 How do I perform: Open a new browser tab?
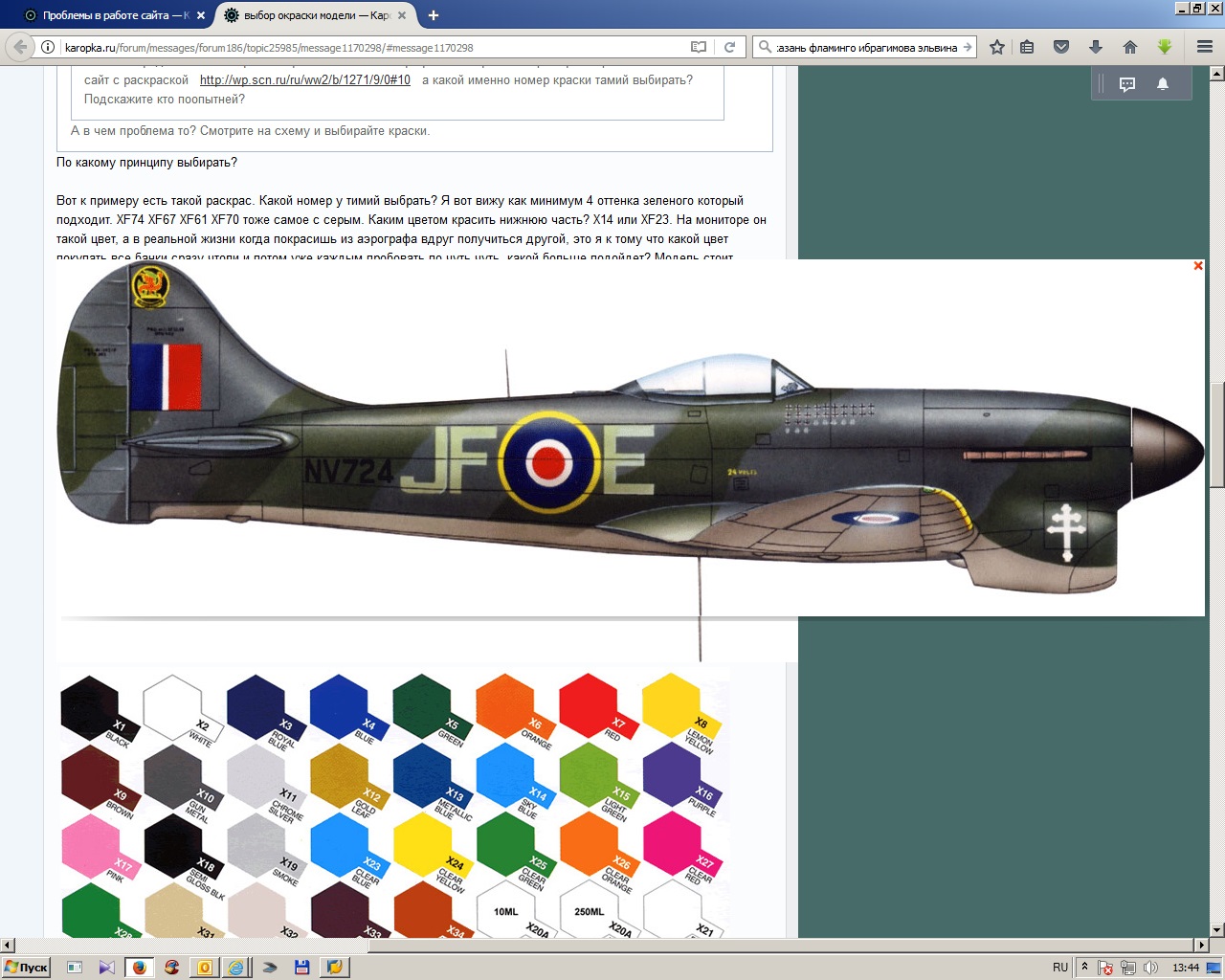(x=434, y=15)
